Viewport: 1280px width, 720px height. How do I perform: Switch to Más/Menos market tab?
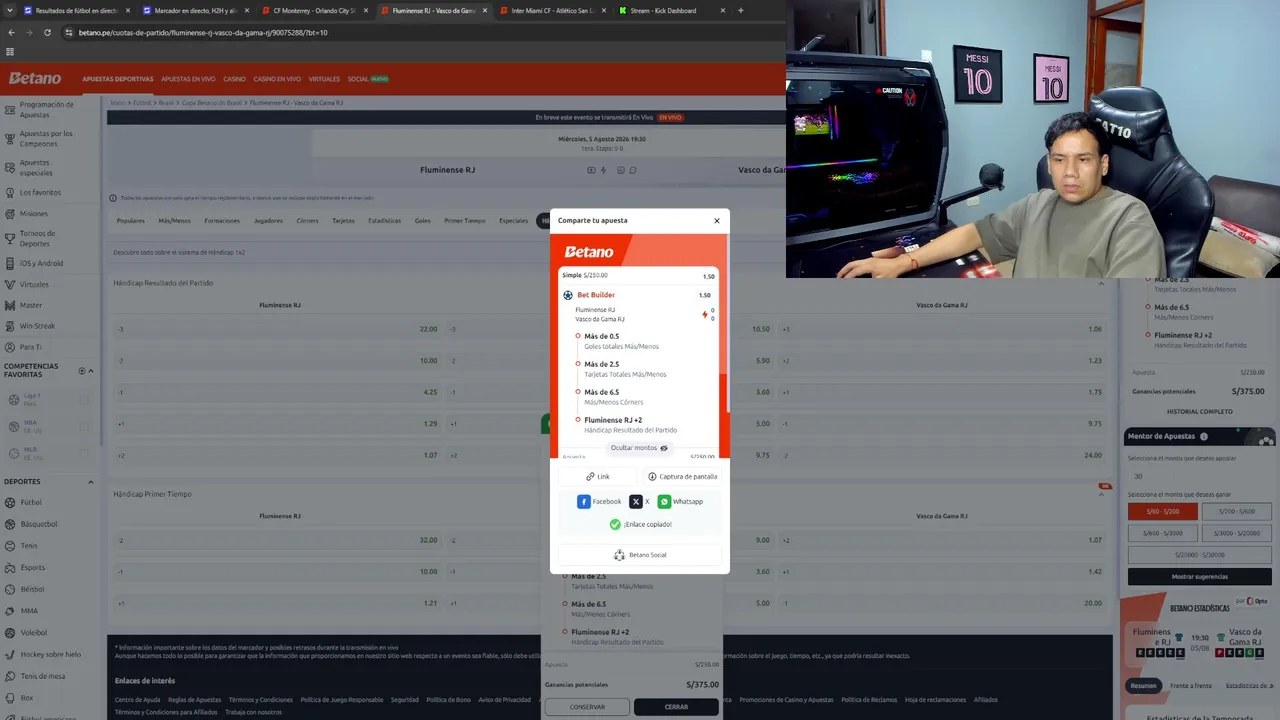tap(174, 221)
